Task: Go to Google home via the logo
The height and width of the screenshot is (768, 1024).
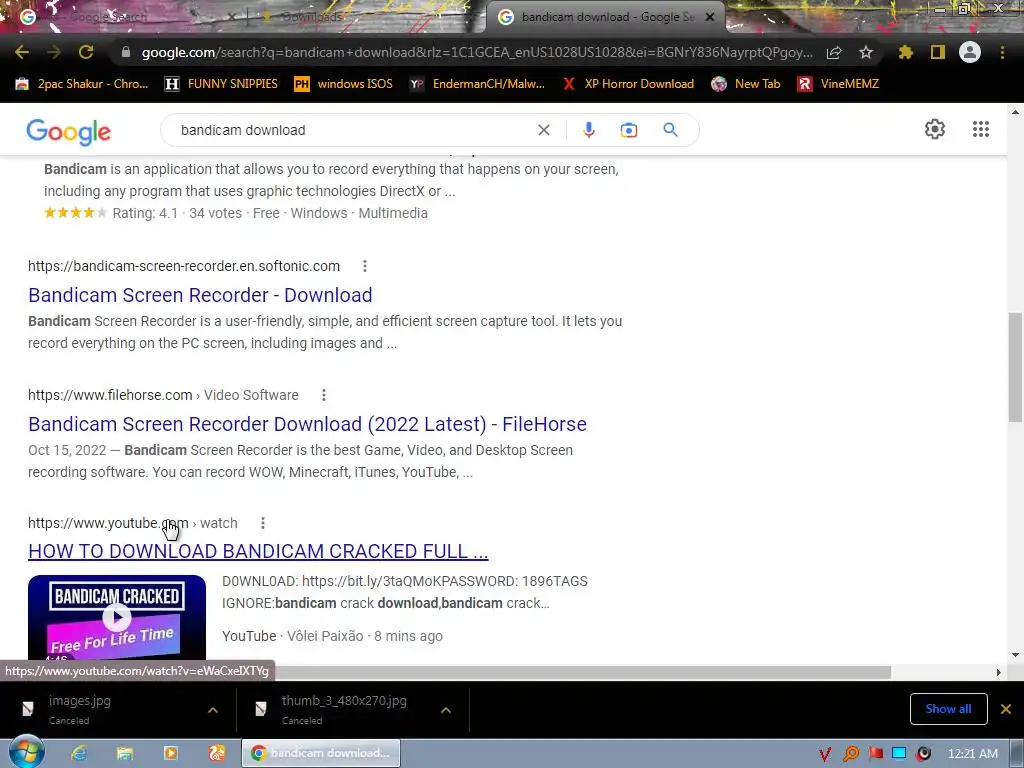Action: pos(69,132)
